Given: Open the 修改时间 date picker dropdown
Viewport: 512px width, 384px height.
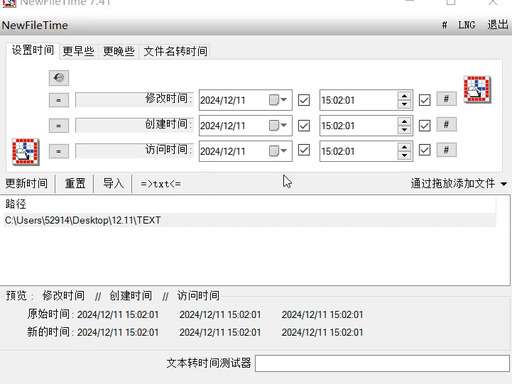Looking at the screenshot, I should click(278, 100).
